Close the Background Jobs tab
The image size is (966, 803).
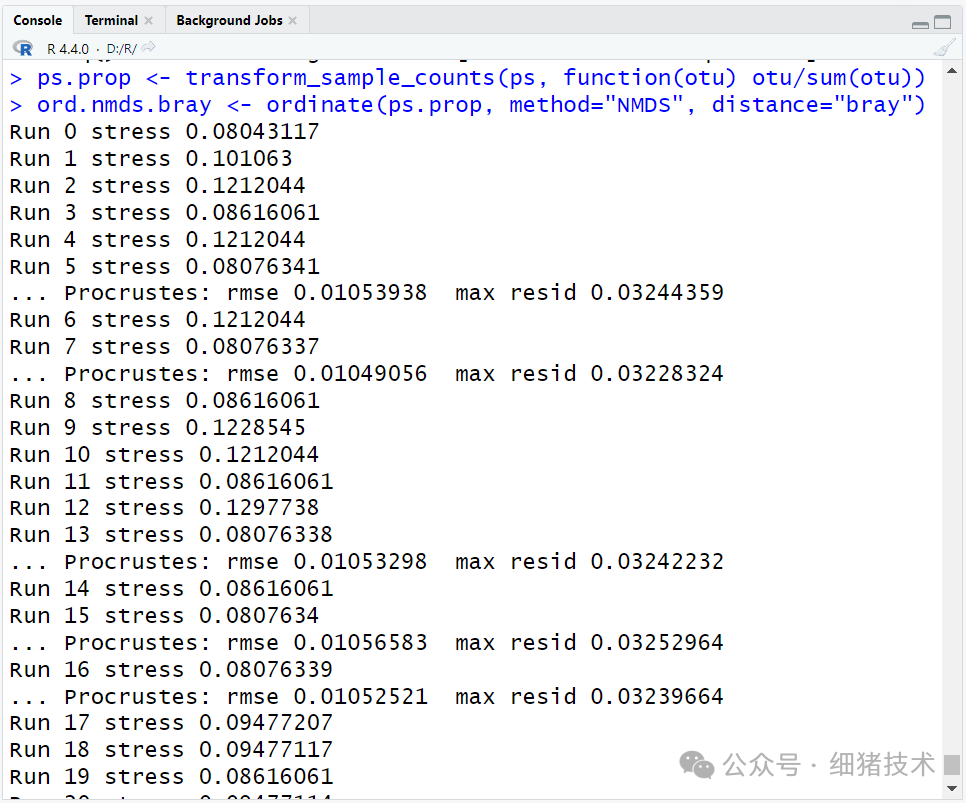tap(293, 21)
